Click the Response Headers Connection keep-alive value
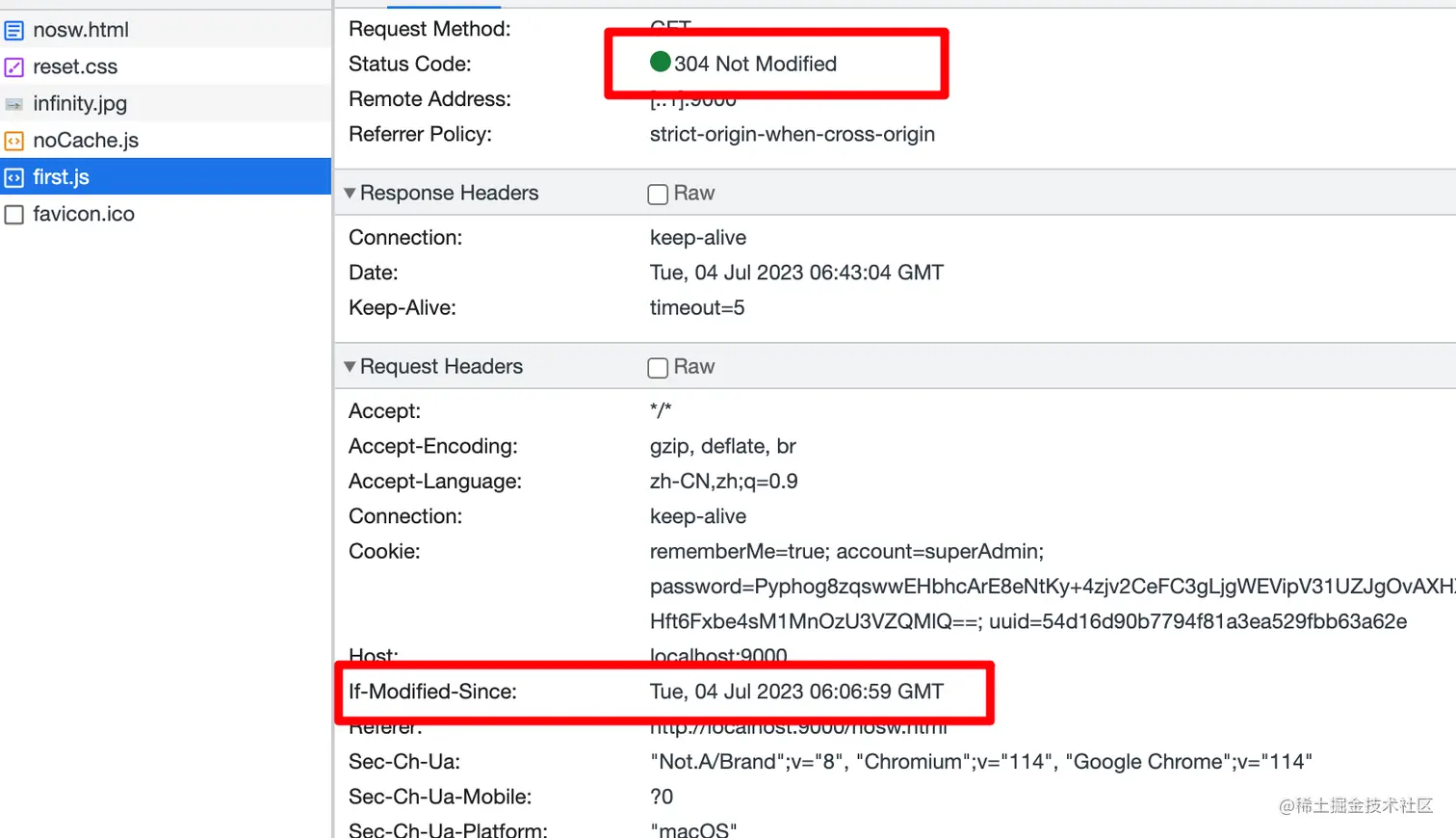Viewport: 1456px width, 838px height. click(x=698, y=238)
